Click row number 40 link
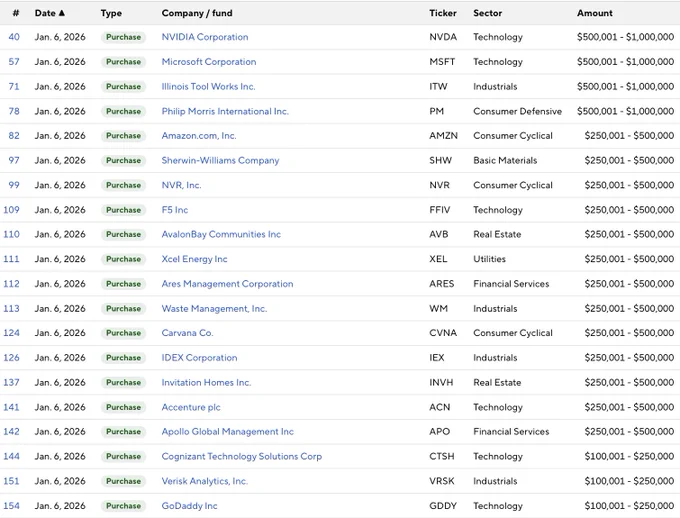680x518 pixels. pos(14,37)
